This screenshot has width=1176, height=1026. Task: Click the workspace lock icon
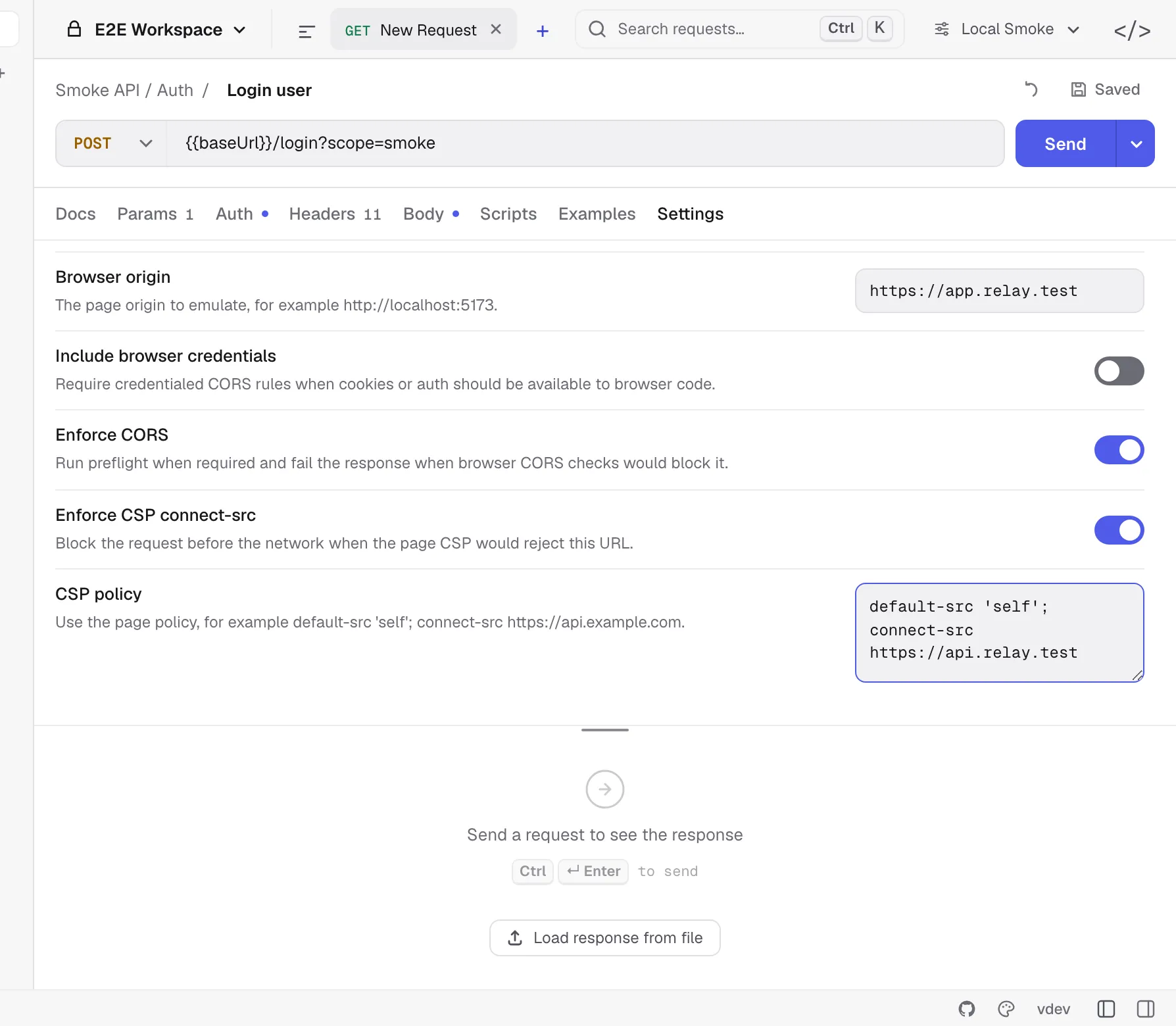(74, 29)
